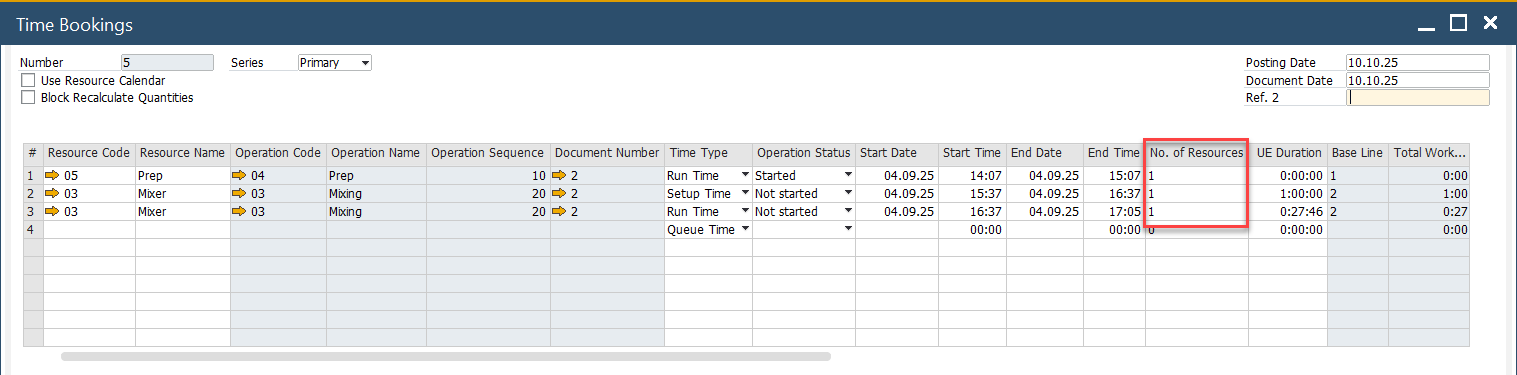This screenshot has height=375, width=1517.
Task: Click the Operation Code column header
Action: coord(278,153)
